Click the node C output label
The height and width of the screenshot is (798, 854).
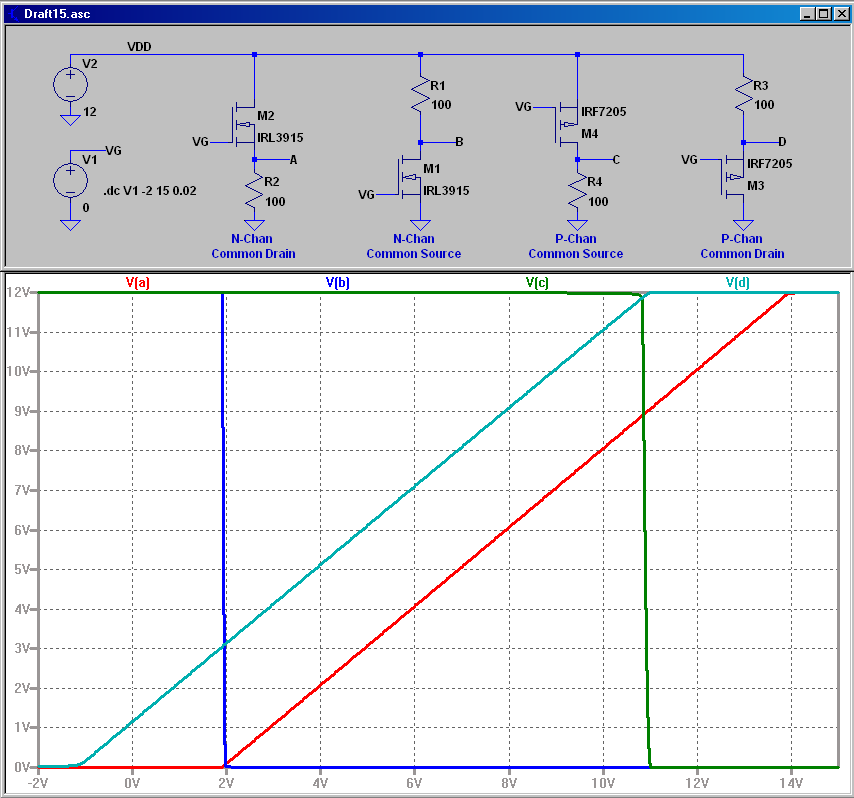click(x=616, y=160)
